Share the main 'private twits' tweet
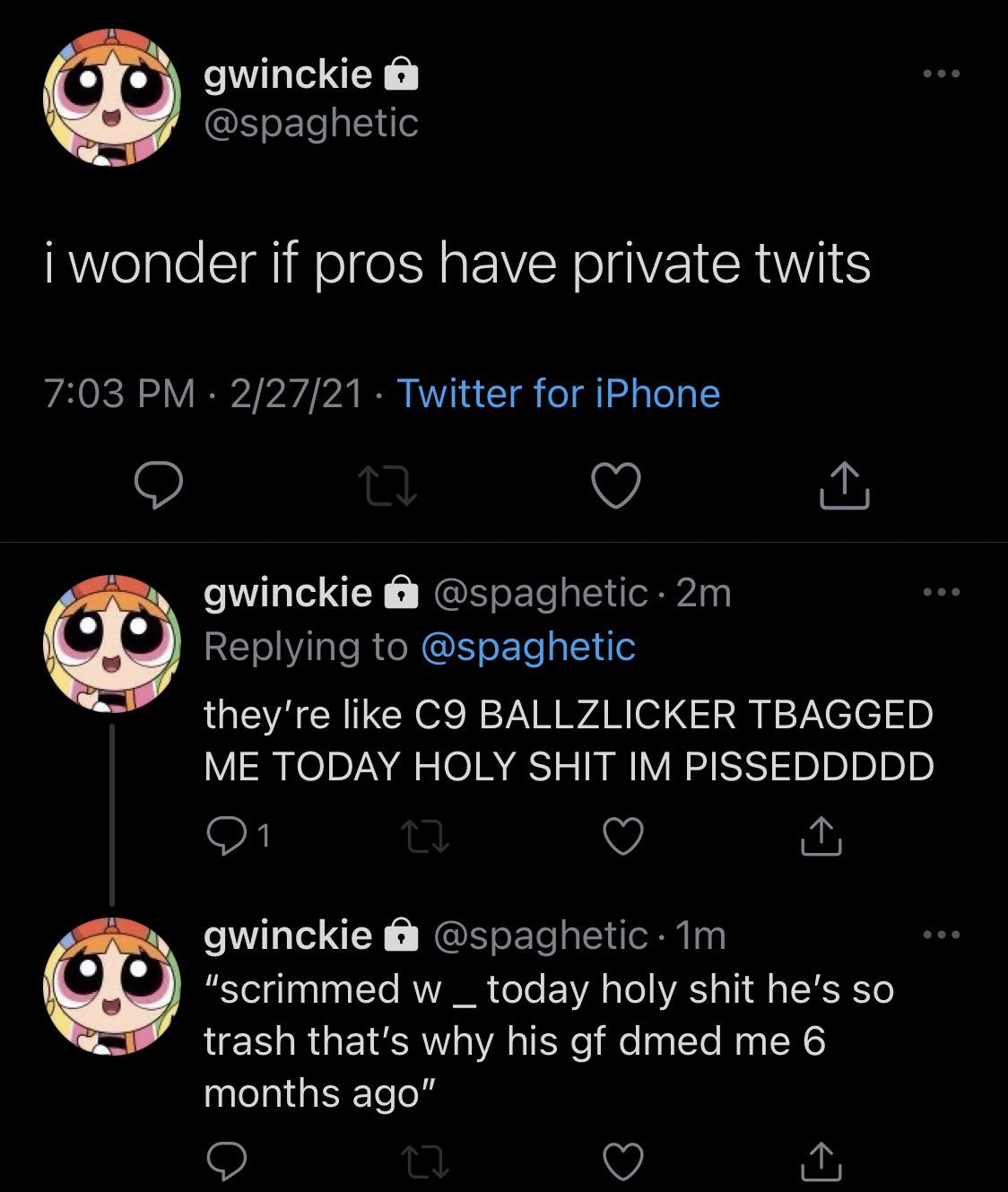1008x1192 pixels. point(844,485)
